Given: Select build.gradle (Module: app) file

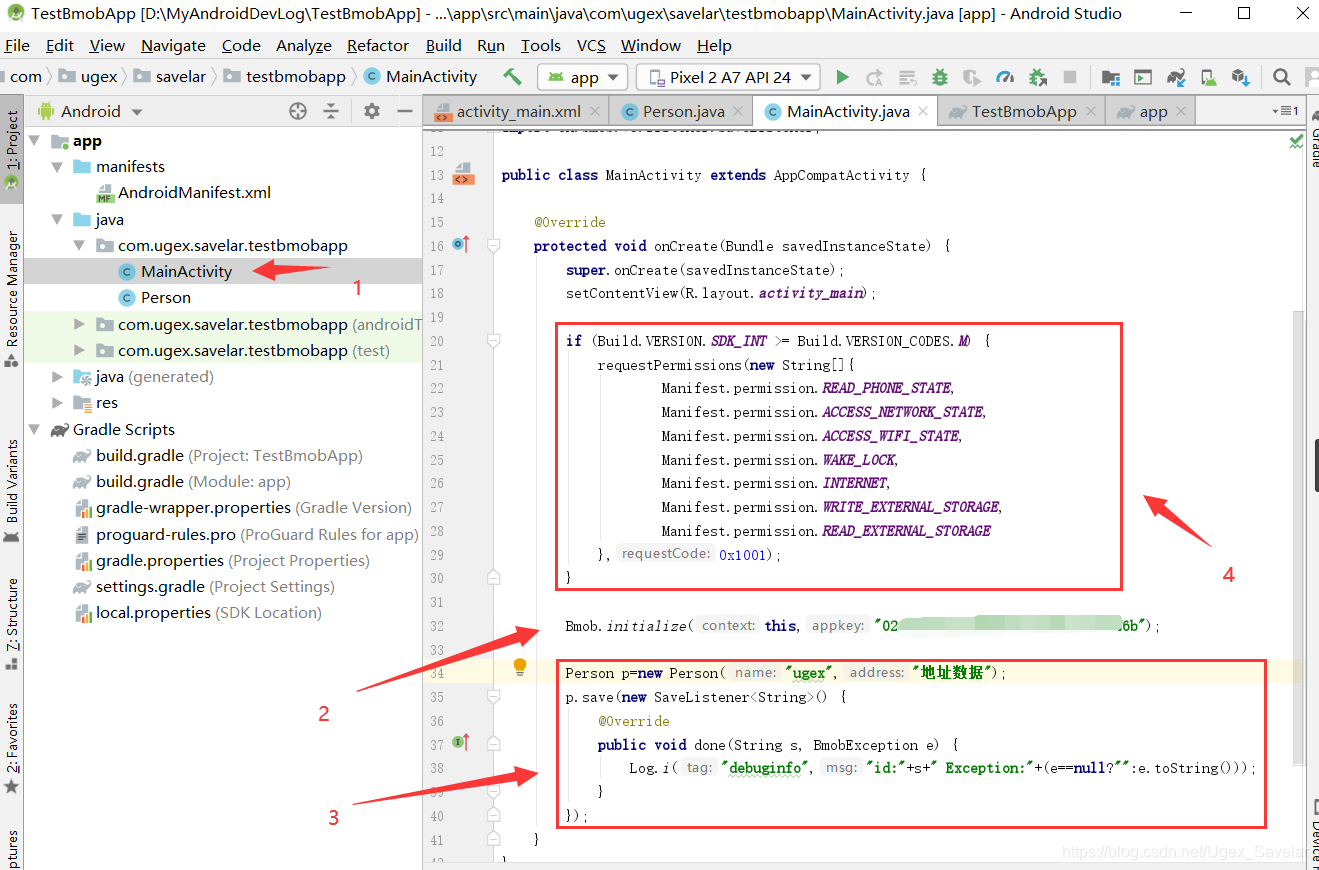Looking at the screenshot, I should 193,482.
